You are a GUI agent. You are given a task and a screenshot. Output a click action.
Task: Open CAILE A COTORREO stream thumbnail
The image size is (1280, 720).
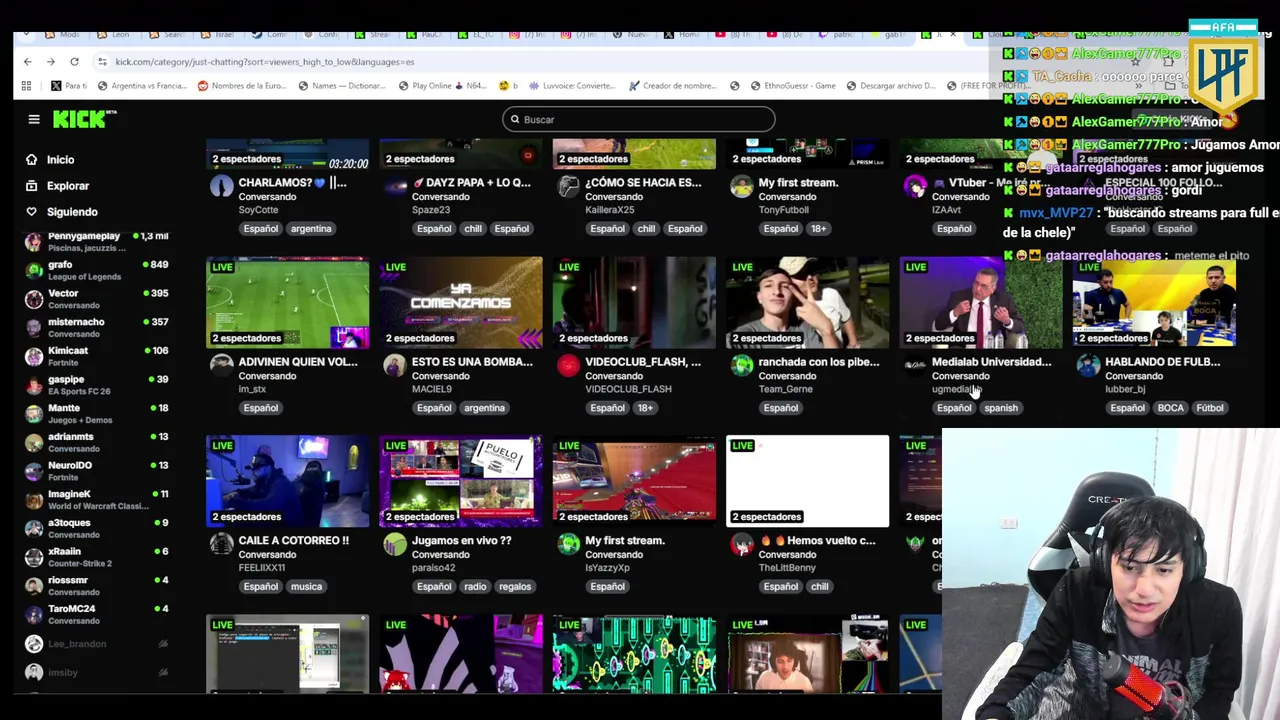[x=288, y=481]
